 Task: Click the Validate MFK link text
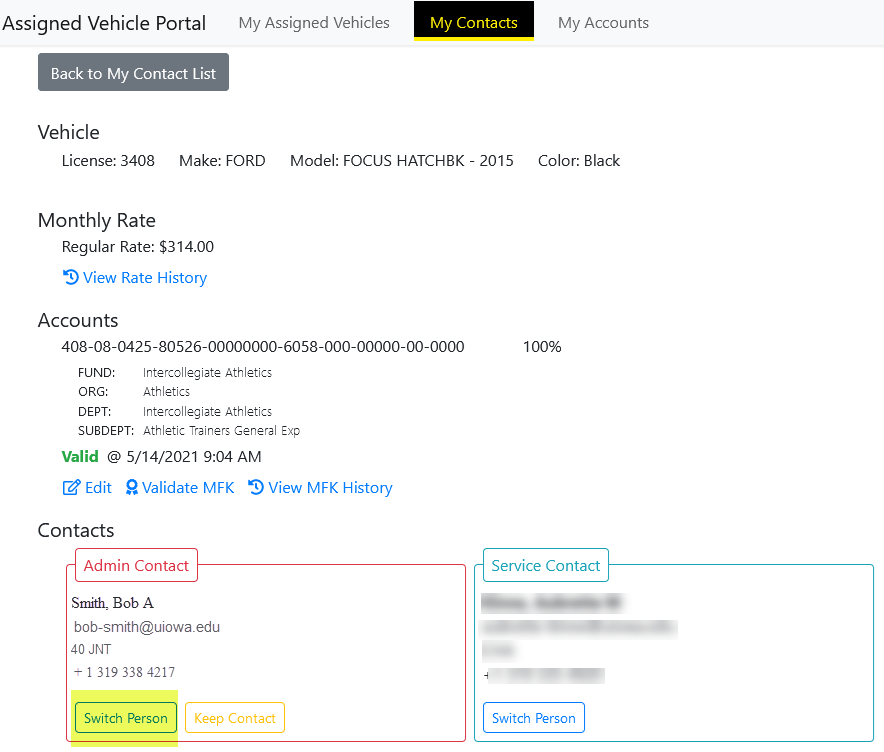point(188,488)
